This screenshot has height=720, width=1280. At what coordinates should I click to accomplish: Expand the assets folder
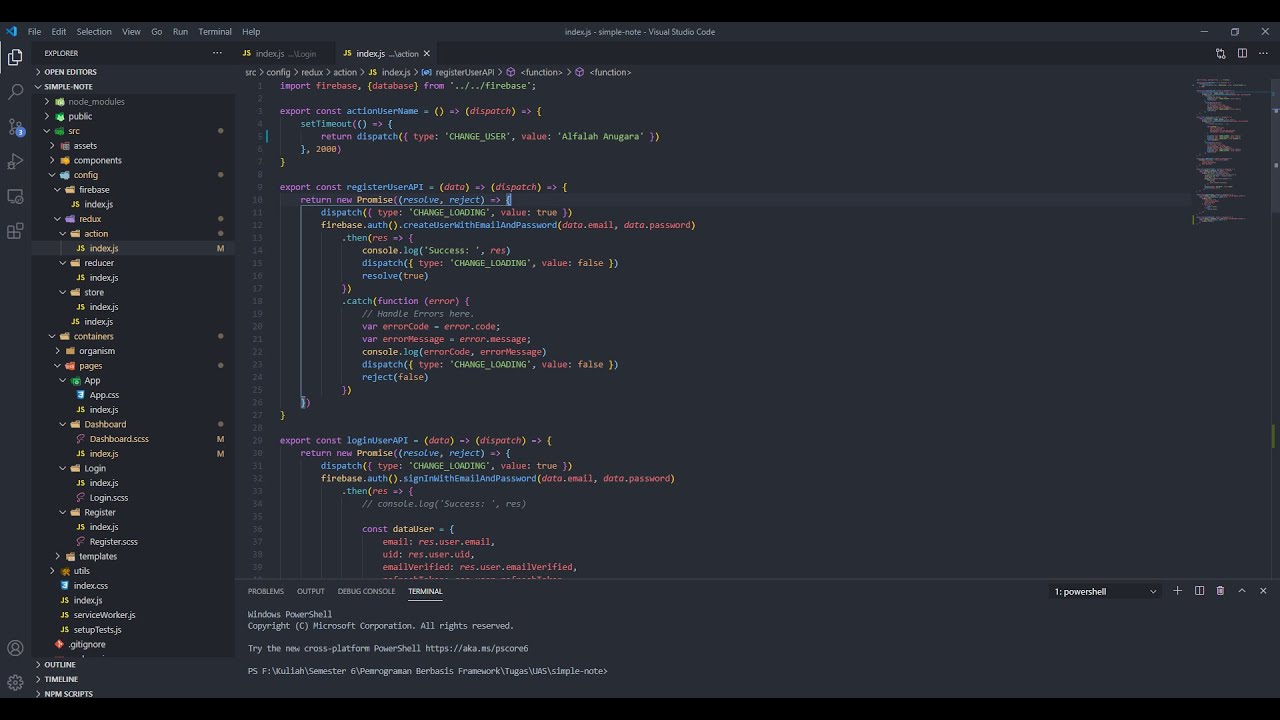tap(85, 146)
